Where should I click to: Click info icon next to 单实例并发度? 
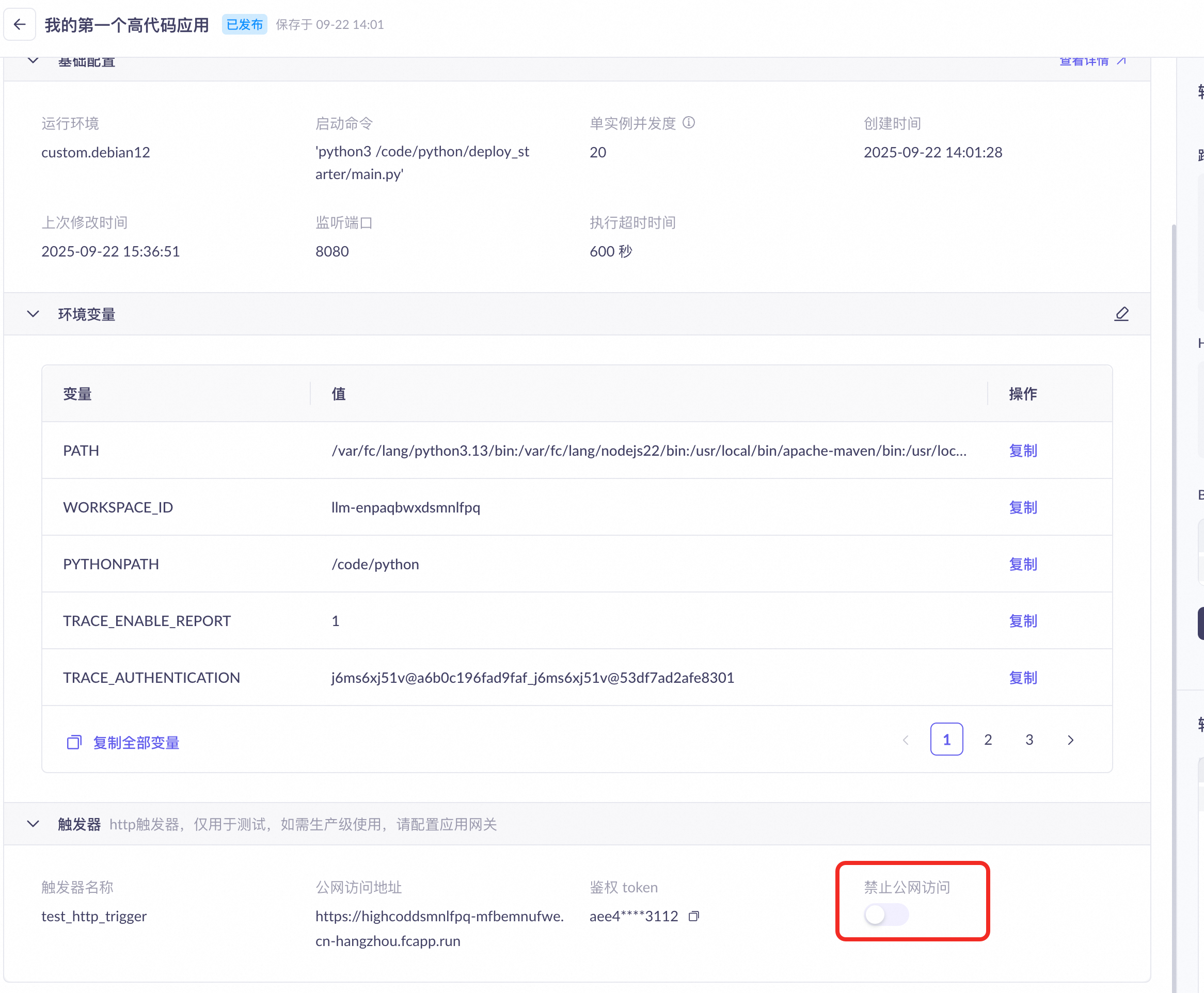tap(689, 122)
